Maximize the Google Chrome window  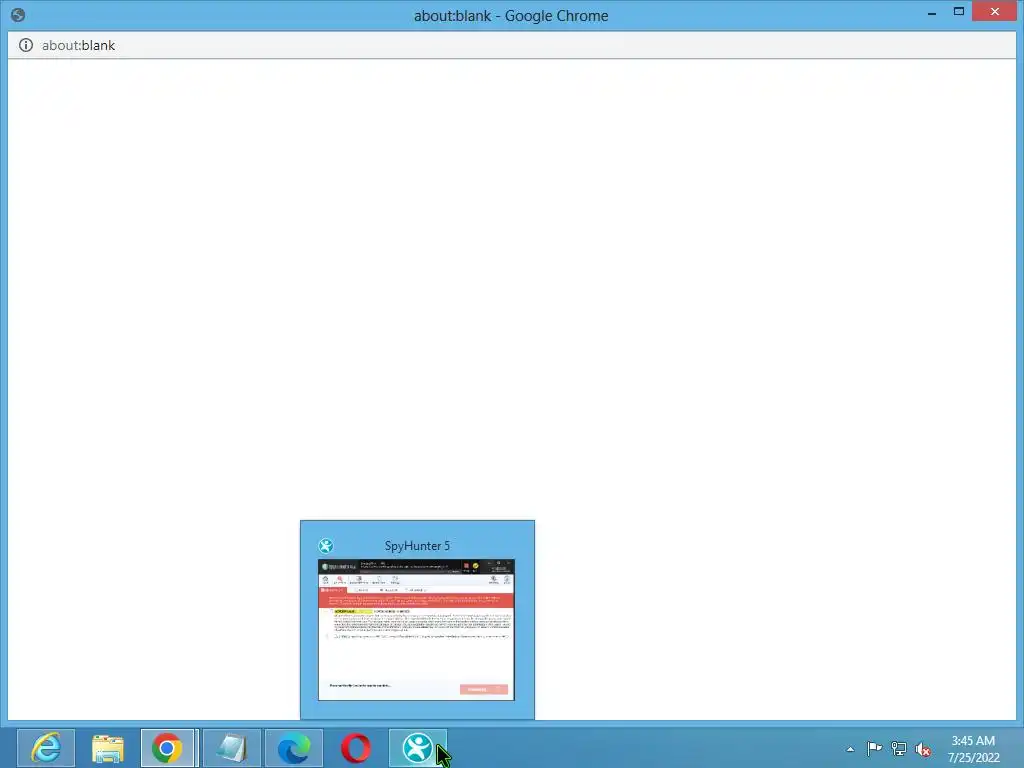click(959, 11)
